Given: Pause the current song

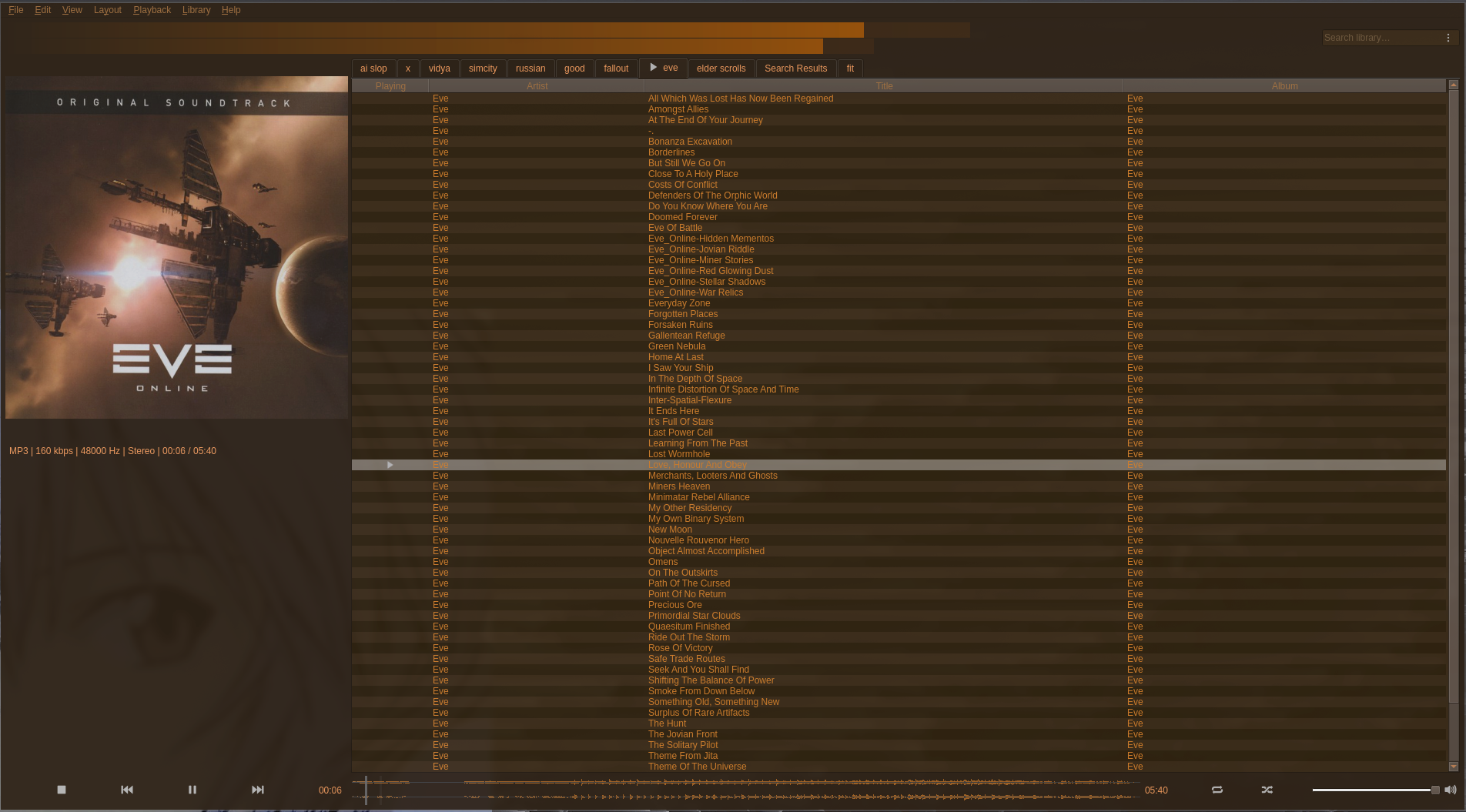Looking at the screenshot, I should point(192,790).
